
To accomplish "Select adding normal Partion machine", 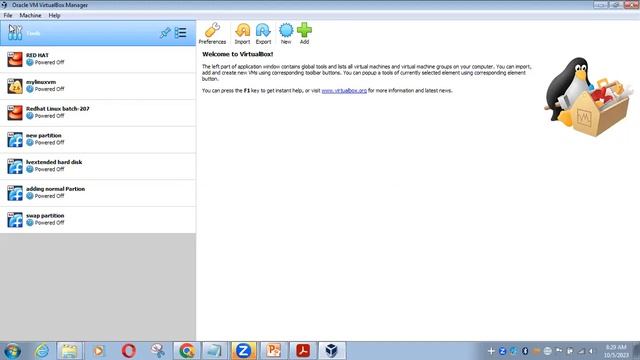I will tap(98, 193).
